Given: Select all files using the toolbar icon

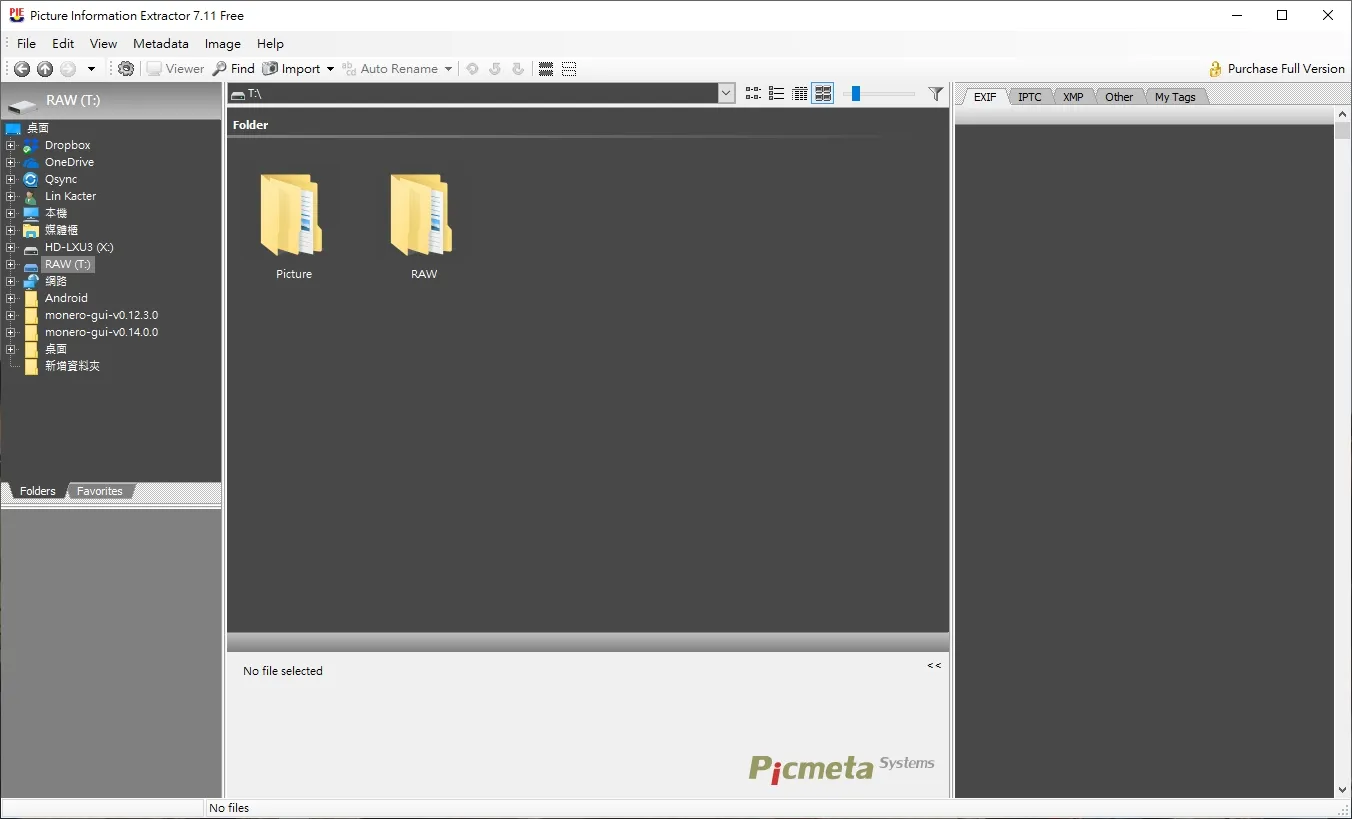Looking at the screenshot, I should click(x=546, y=69).
